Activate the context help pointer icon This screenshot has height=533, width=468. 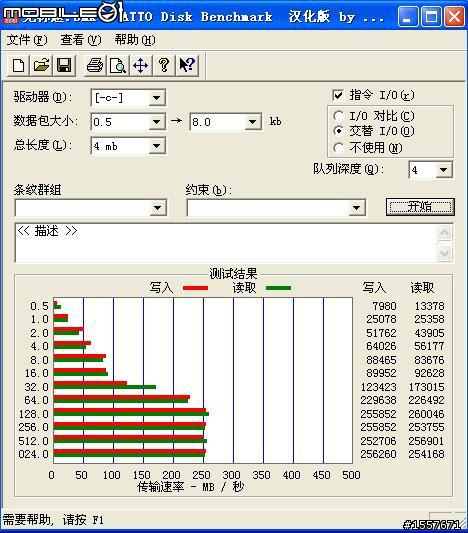tap(187, 65)
